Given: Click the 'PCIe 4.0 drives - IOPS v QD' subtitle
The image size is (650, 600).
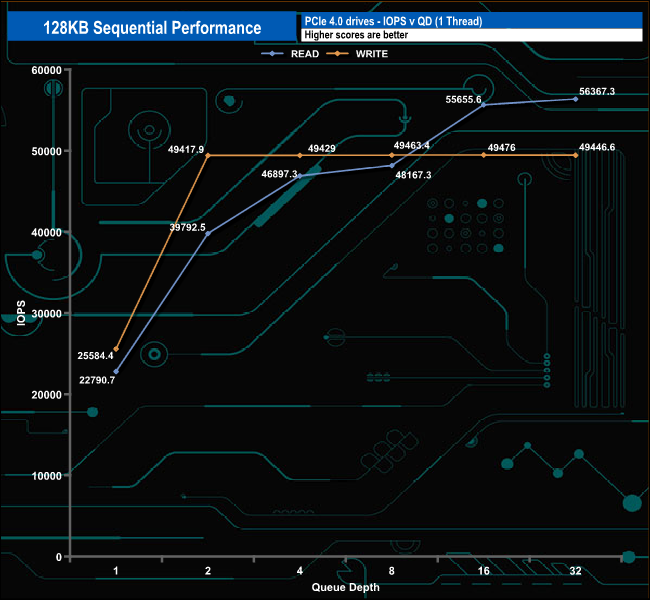Looking at the screenshot, I should click(x=393, y=22).
